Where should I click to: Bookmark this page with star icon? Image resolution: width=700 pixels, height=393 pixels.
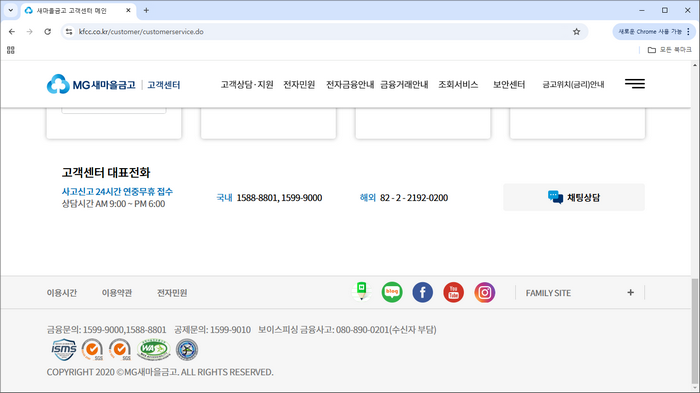coord(576,32)
